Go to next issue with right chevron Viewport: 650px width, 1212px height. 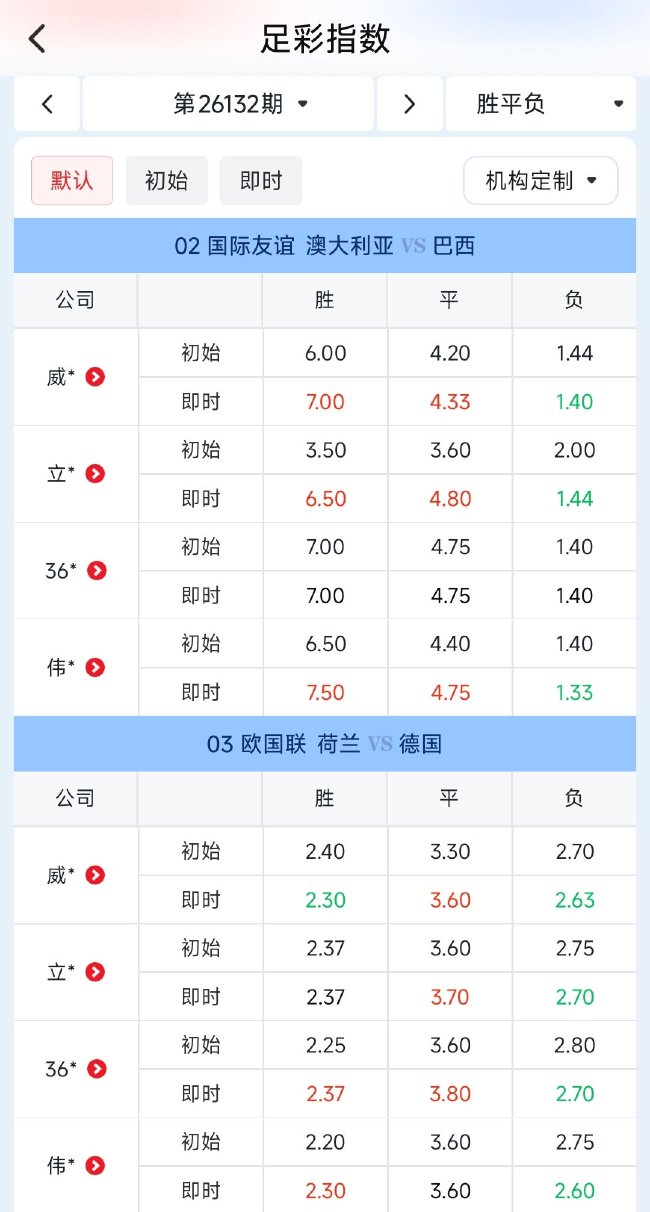point(409,104)
